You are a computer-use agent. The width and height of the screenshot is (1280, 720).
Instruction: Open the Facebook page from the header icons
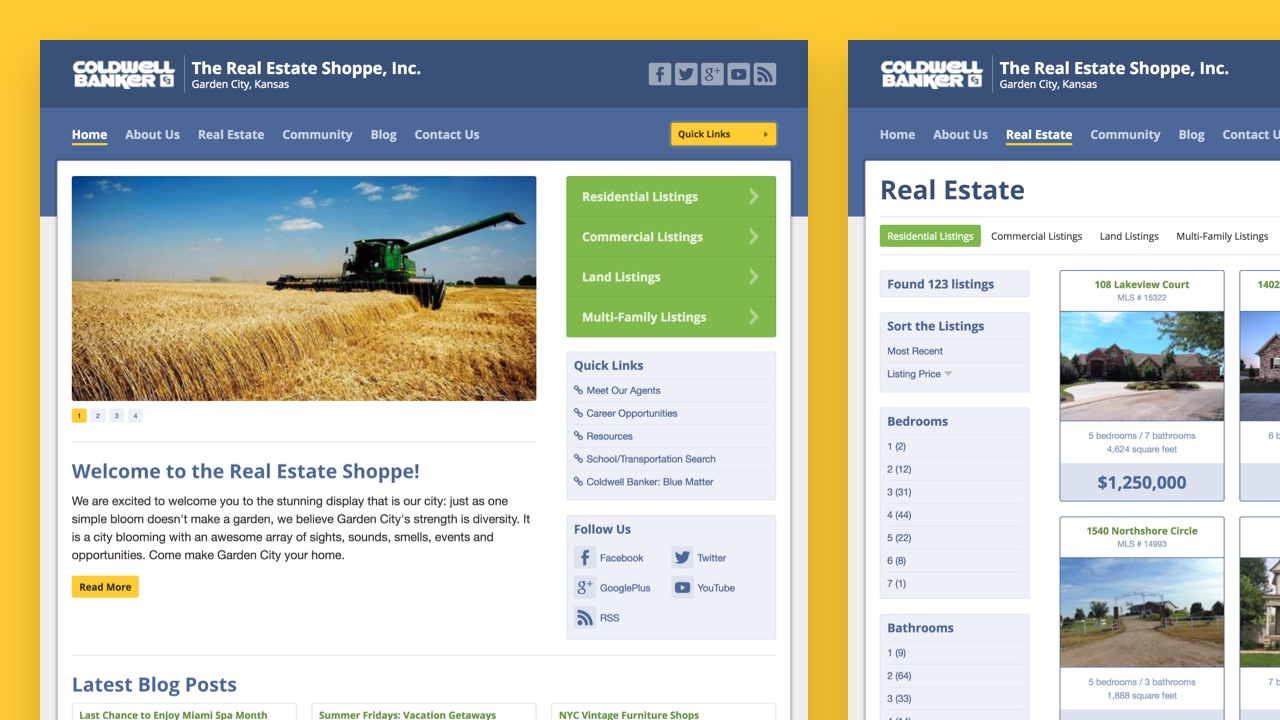click(660, 74)
